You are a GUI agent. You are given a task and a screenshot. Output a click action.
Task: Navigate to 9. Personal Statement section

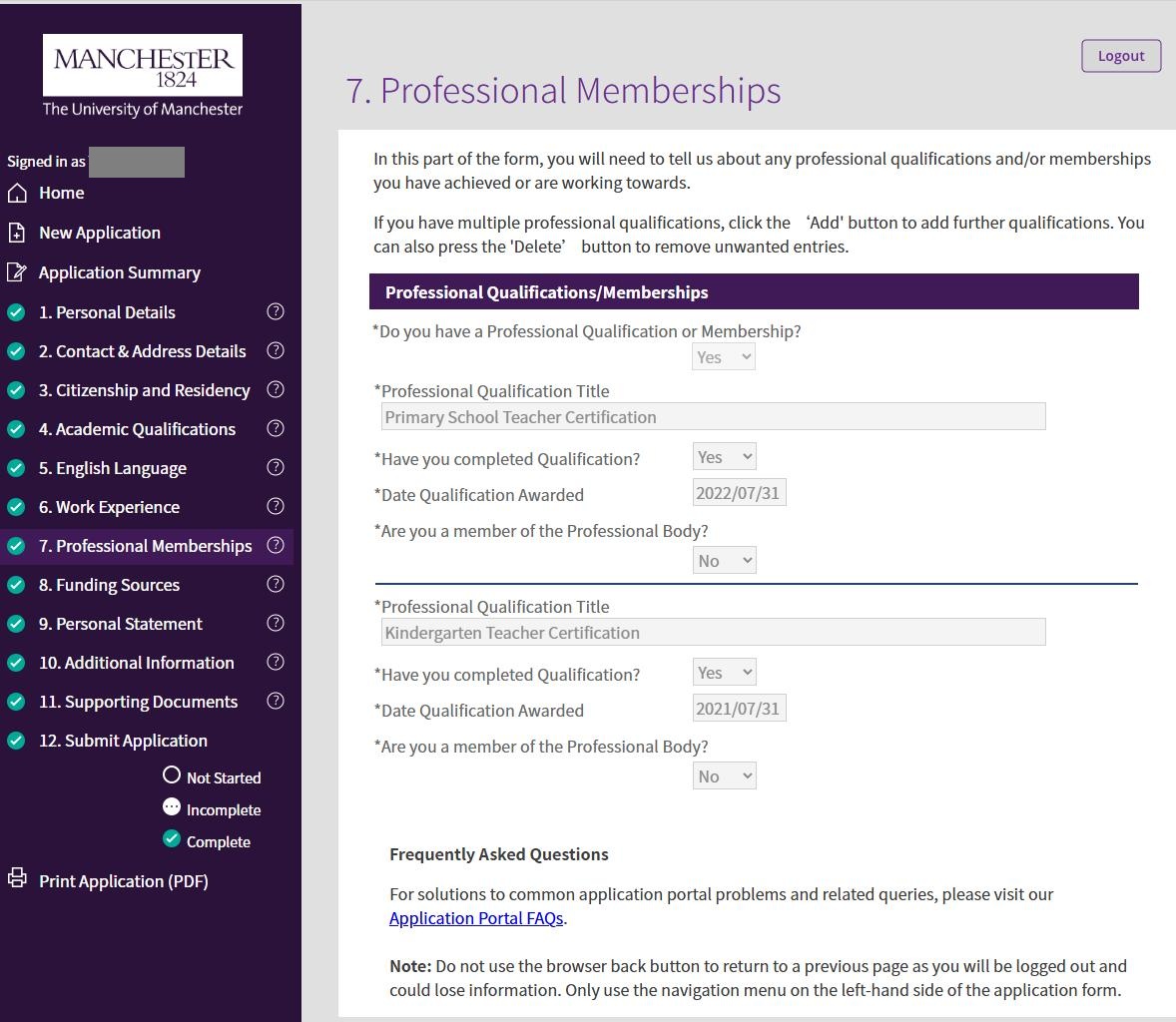coord(120,624)
